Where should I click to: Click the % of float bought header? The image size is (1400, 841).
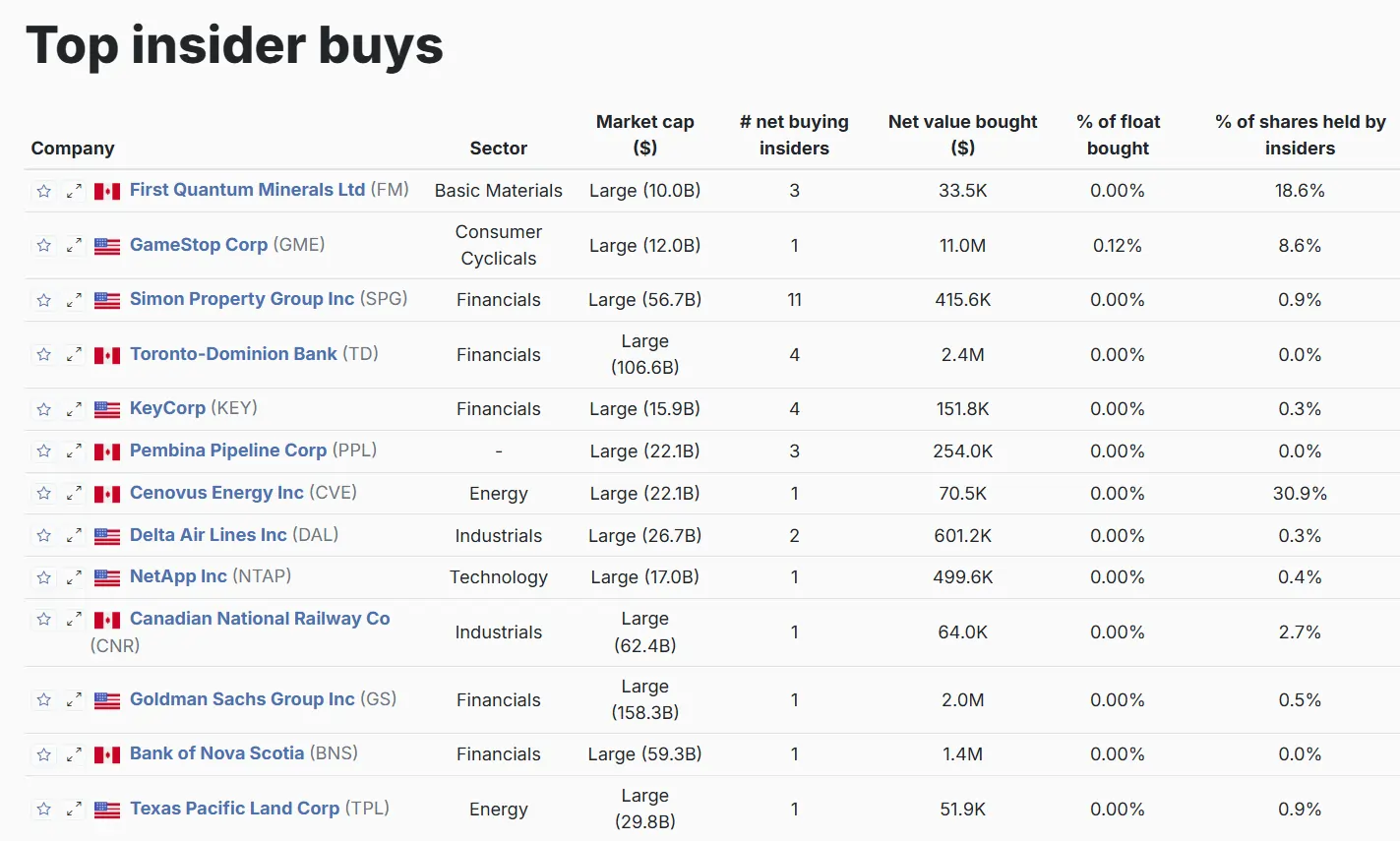pos(1118,135)
